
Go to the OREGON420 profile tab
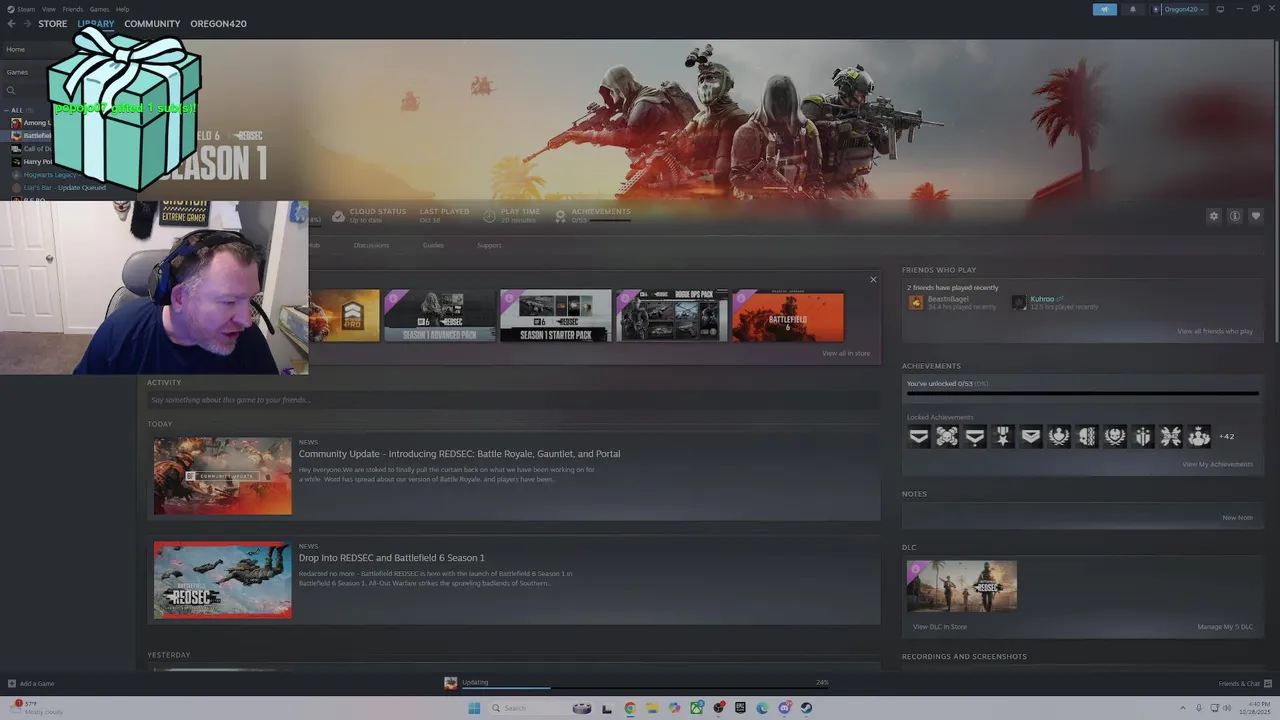[x=218, y=24]
